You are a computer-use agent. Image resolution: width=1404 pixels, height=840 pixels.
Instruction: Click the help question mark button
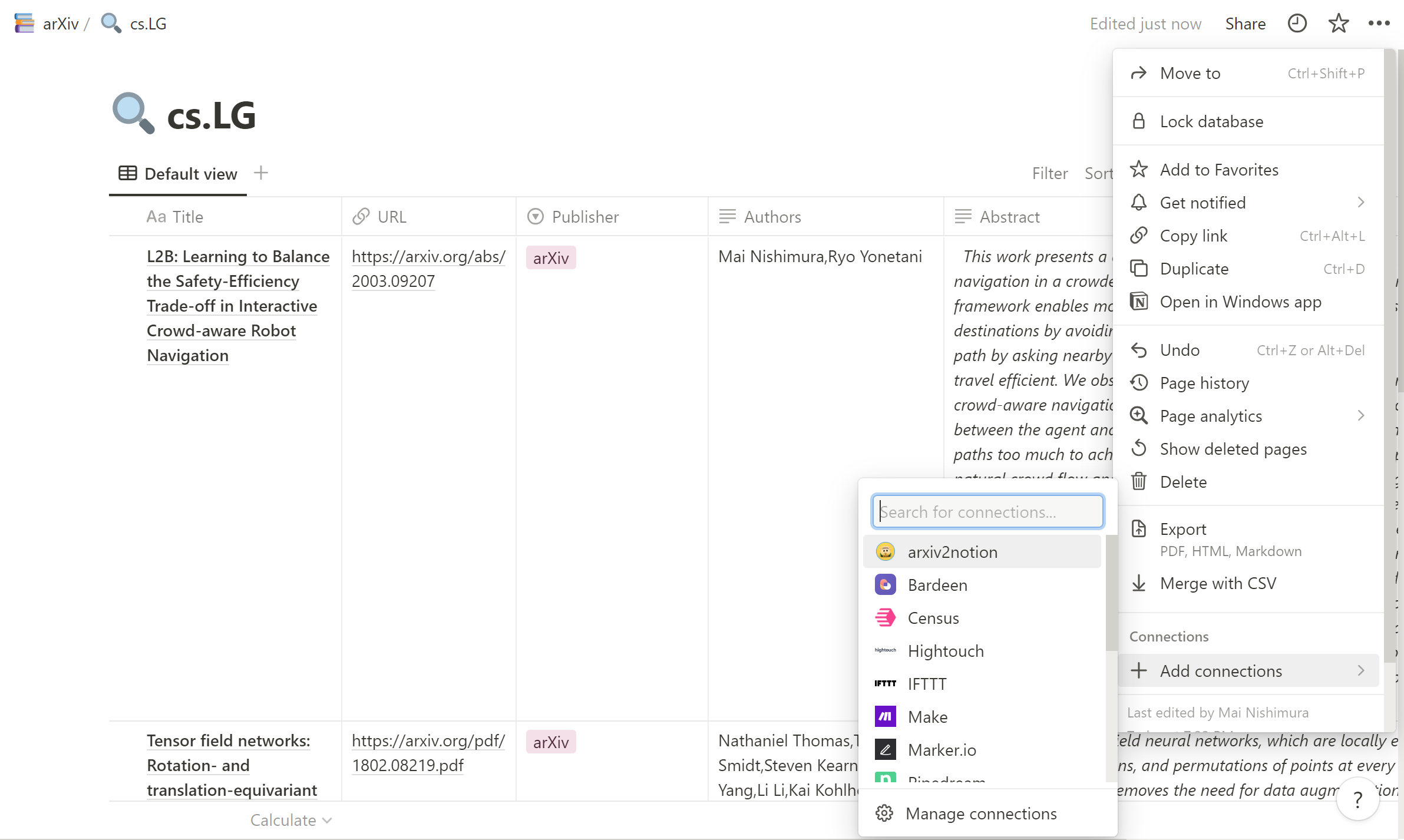[x=1357, y=799]
